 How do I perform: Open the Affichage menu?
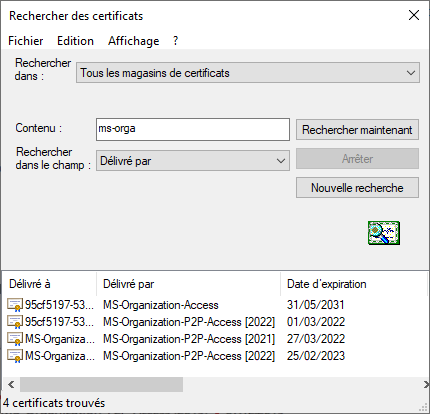[x=133, y=41]
